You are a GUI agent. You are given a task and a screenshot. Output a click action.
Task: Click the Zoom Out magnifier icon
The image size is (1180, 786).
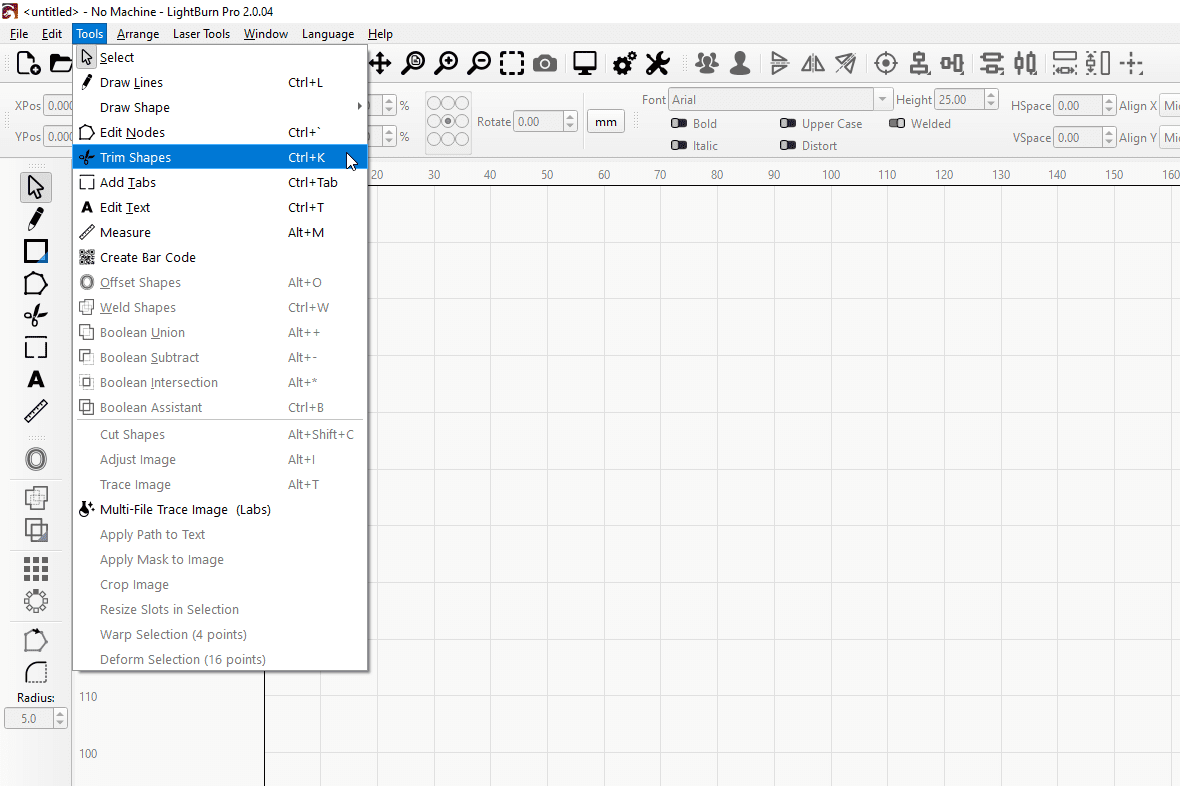point(479,63)
